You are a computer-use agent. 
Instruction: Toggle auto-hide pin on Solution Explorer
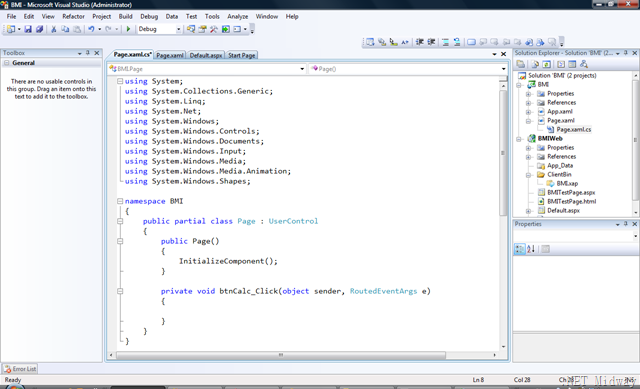click(x=626, y=53)
